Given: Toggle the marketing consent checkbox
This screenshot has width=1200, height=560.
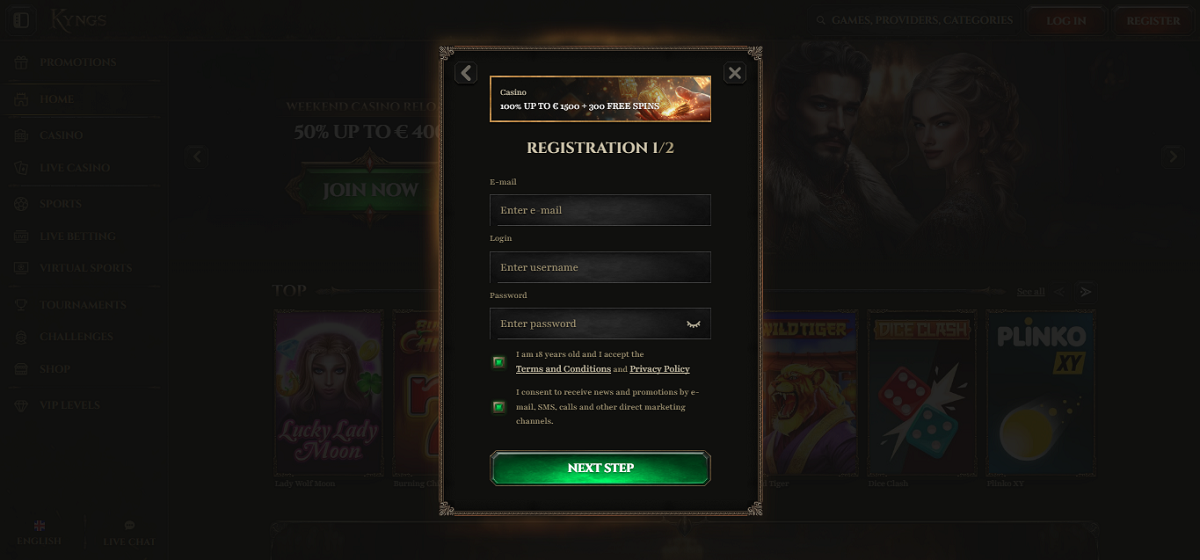Looking at the screenshot, I should [498, 407].
